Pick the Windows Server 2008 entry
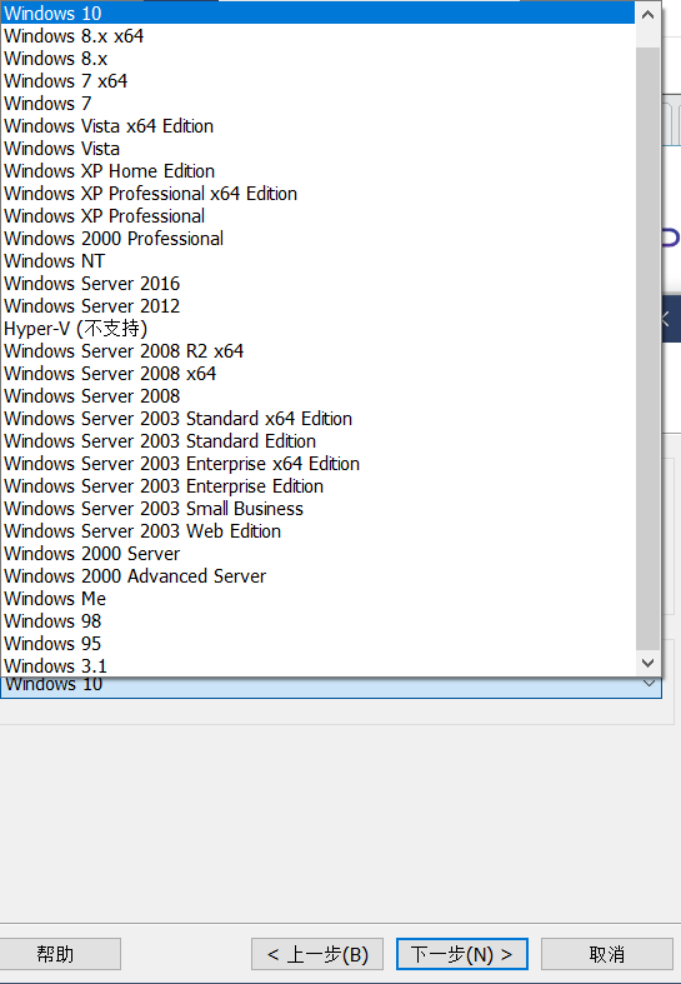This screenshot has width=681, height=984. pos(318,396)
